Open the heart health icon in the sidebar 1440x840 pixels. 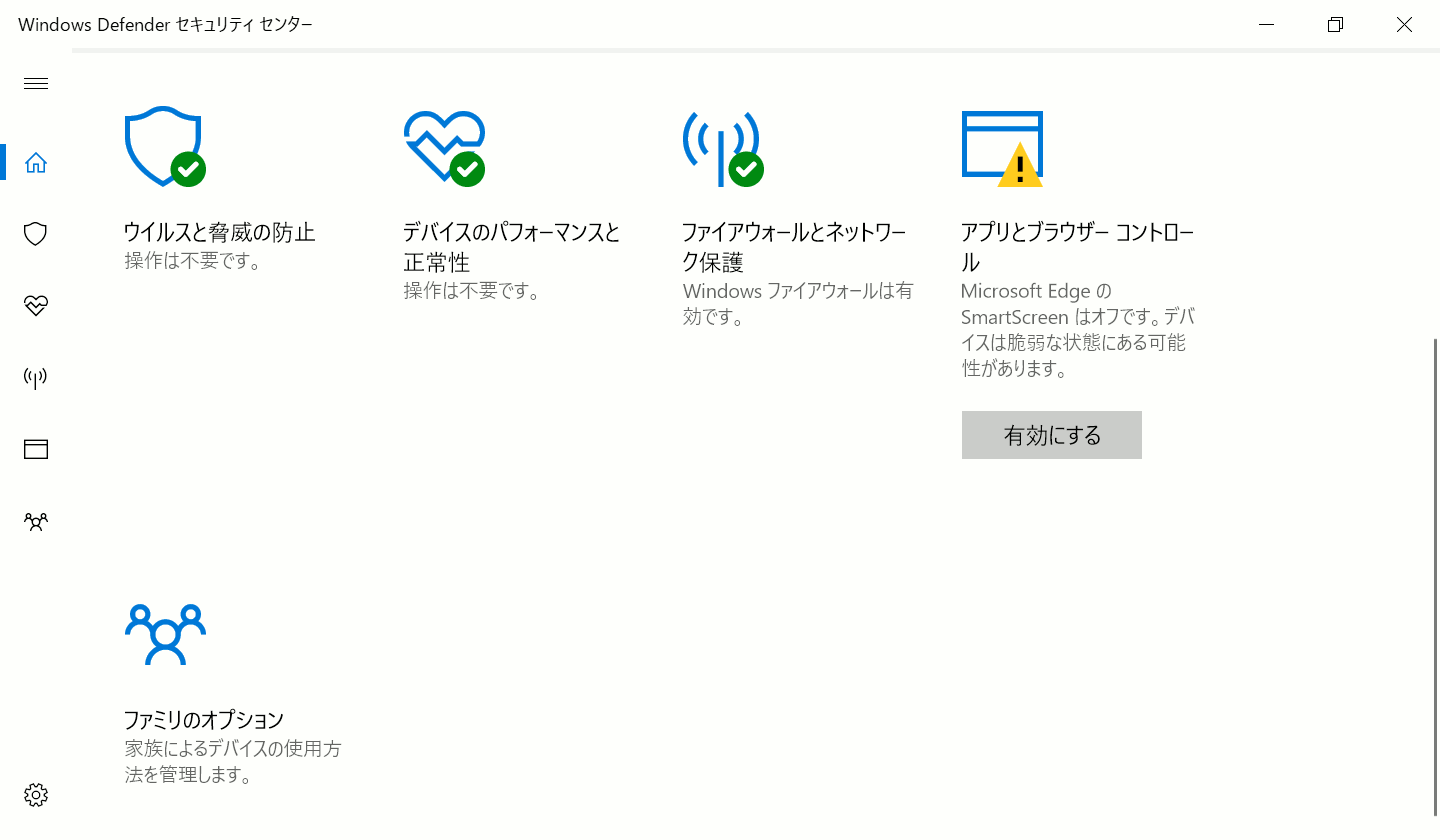coord(36,306)
